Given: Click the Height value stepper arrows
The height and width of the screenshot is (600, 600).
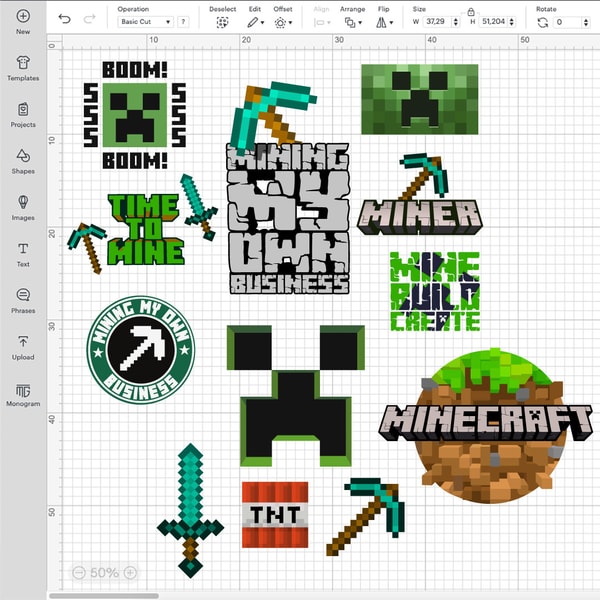Looking at the screenshot, I should [512, 22].
